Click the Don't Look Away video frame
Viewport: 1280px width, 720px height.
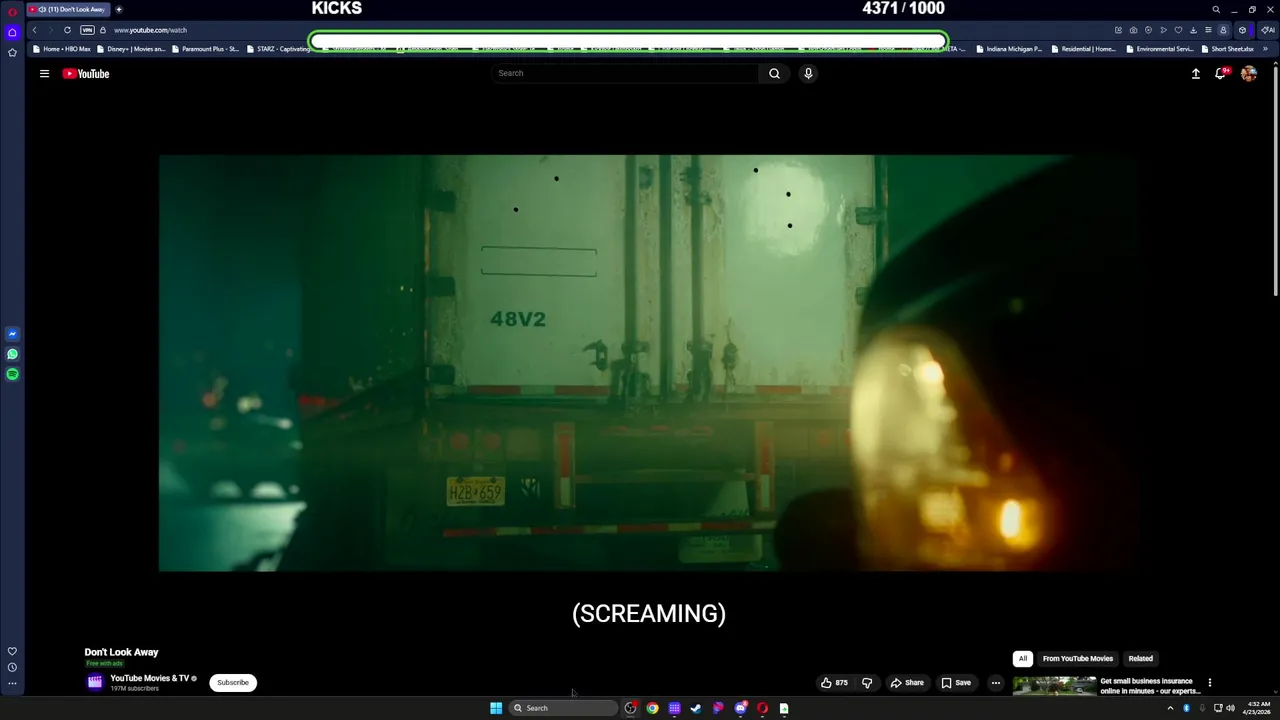click(x=649, y=363)
